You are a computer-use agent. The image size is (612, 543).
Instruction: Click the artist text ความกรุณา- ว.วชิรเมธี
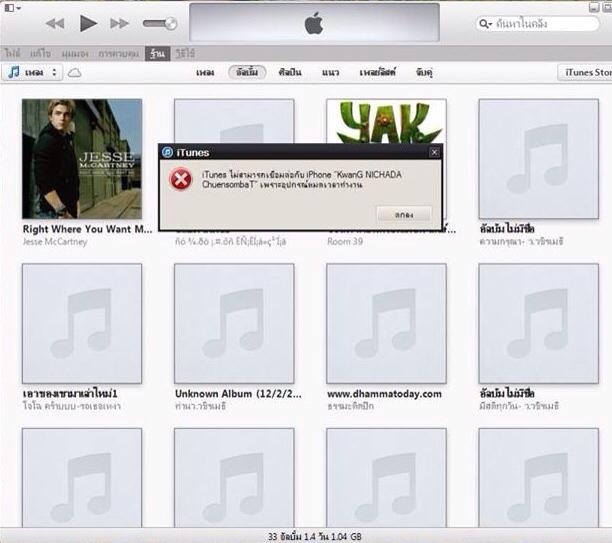pos(521,242)
